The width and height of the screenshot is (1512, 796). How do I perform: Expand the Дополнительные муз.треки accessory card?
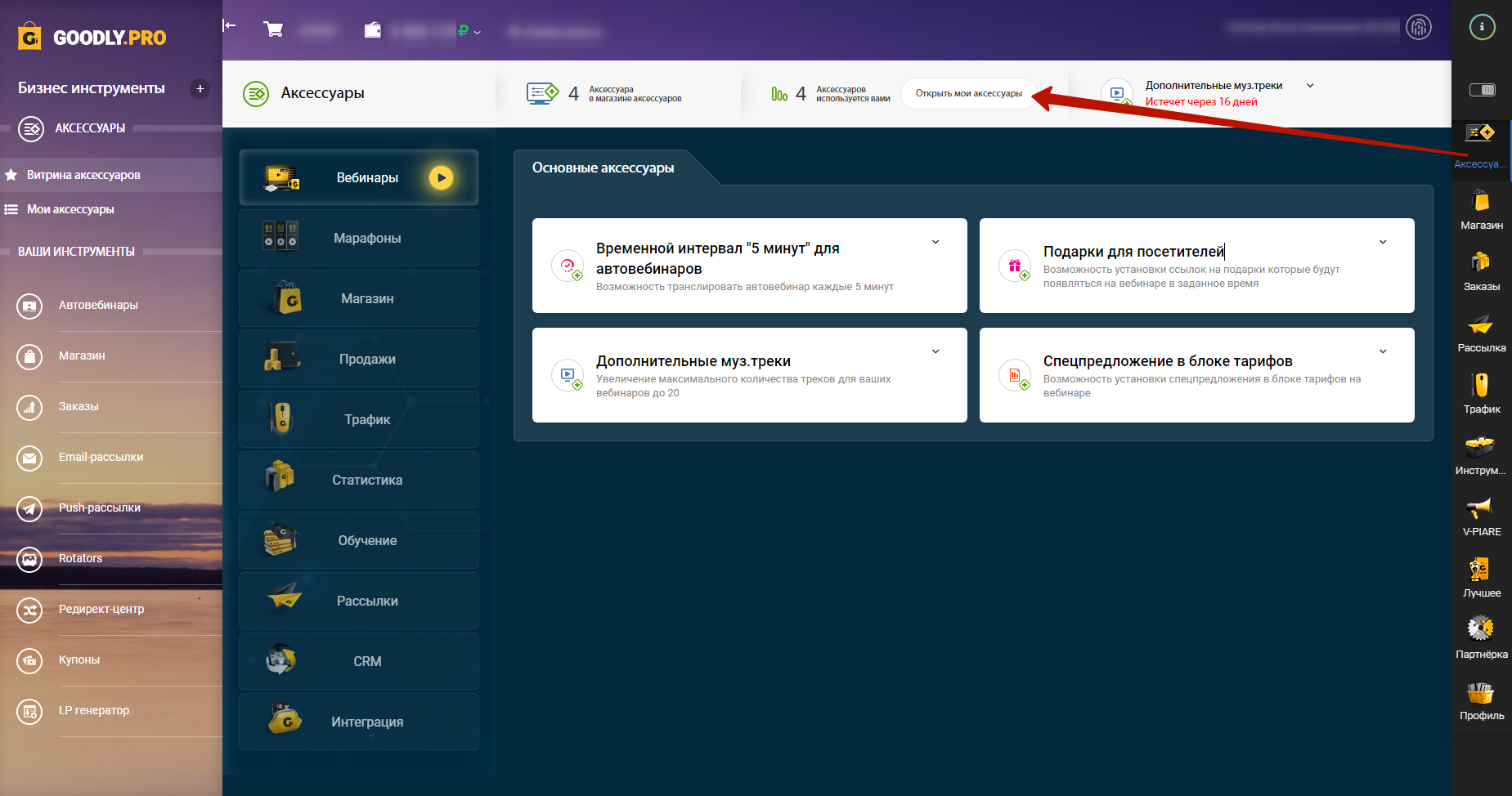(935, 351)
